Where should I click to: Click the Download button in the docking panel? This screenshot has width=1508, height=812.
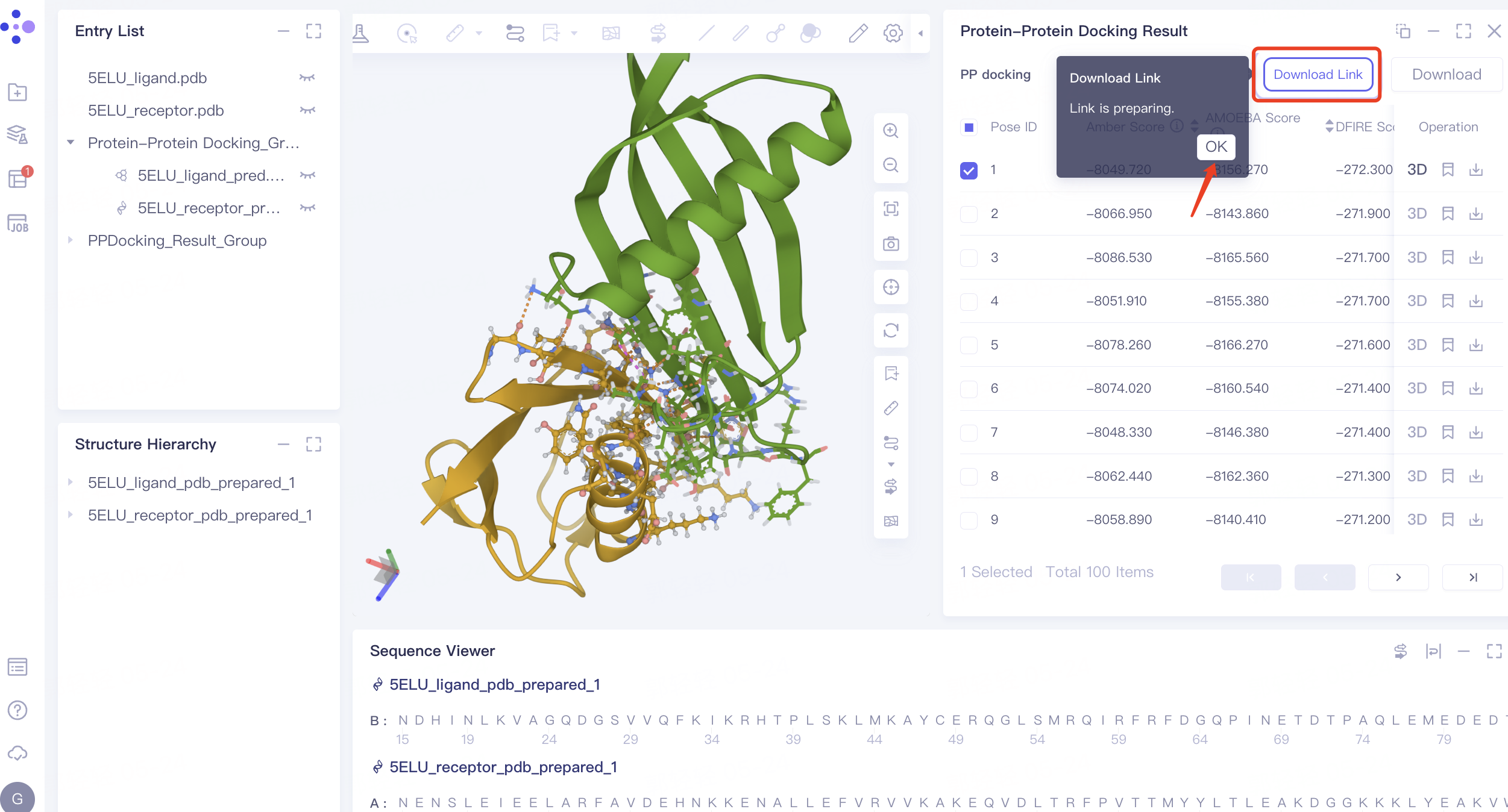1447,74
